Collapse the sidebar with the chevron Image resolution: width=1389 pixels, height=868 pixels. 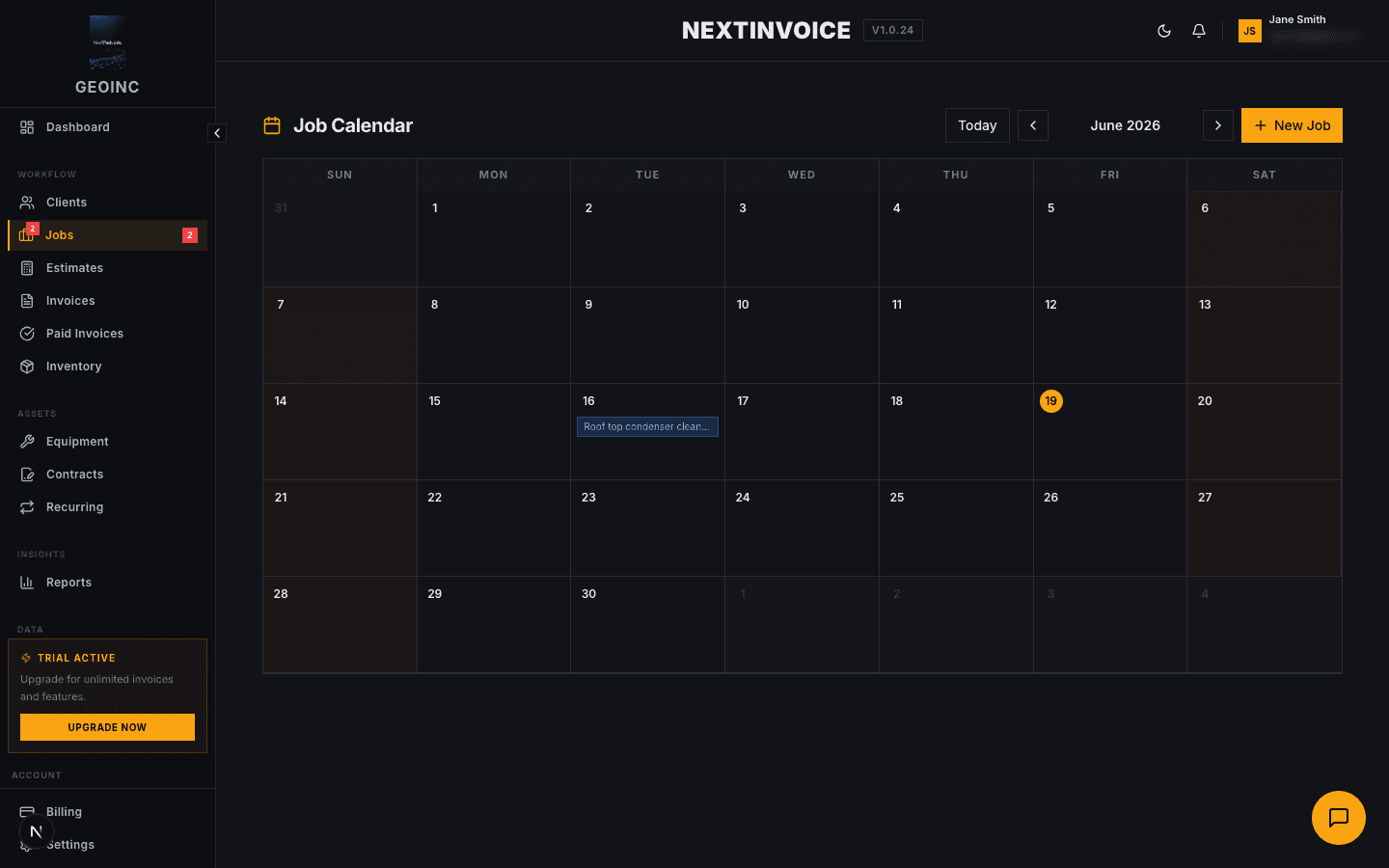217,133
